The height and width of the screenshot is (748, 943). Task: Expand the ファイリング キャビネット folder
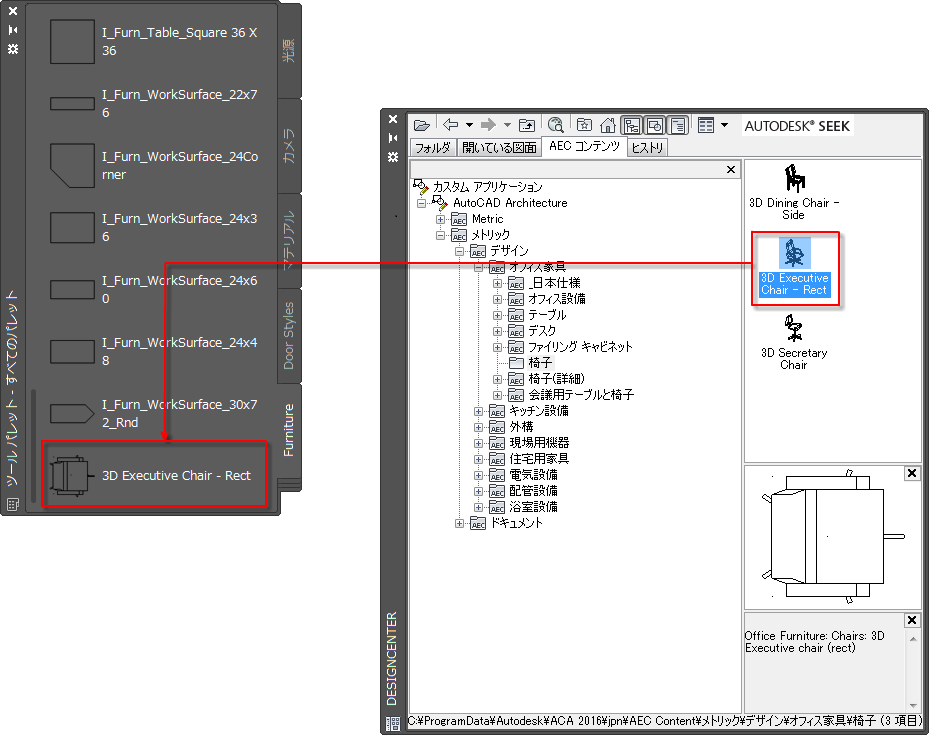coord(497,348)
